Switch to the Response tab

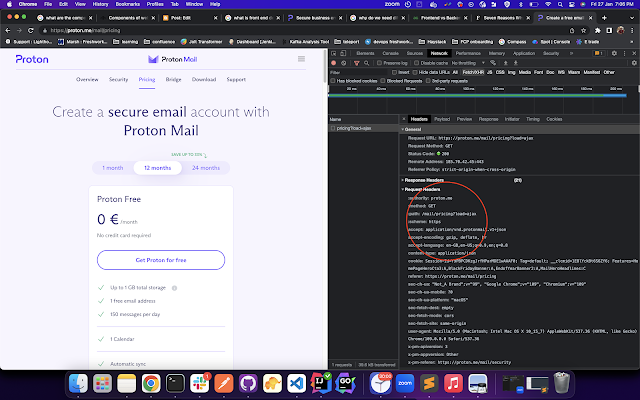click(x=488, y=119)
